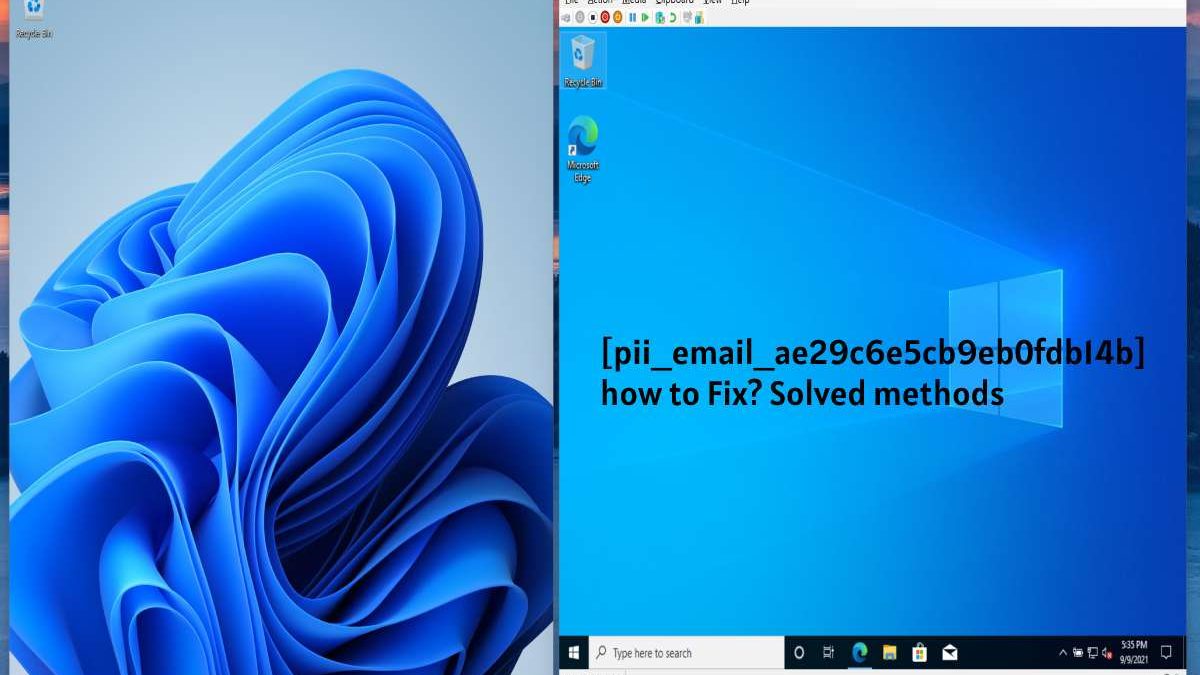This screenshot has width=1200, height=675.
Task: Open the Action Center notifications
Action: [x=1166, y=652]
